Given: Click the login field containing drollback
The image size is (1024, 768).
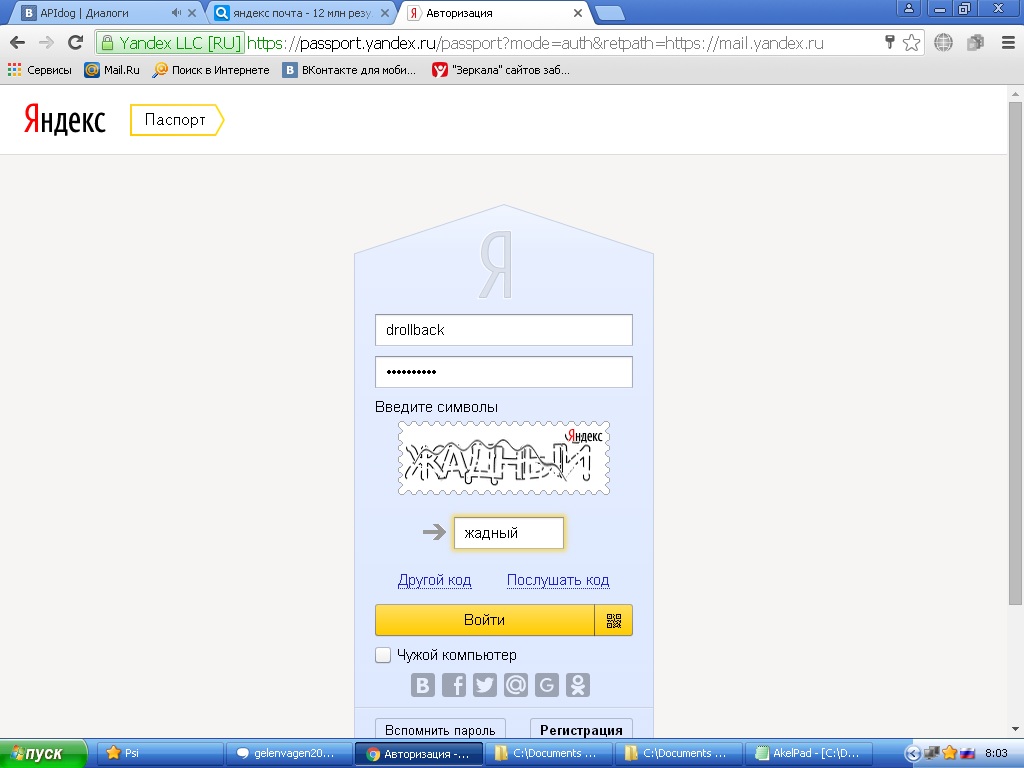Looking at the screenshot, I should point(504,330).
